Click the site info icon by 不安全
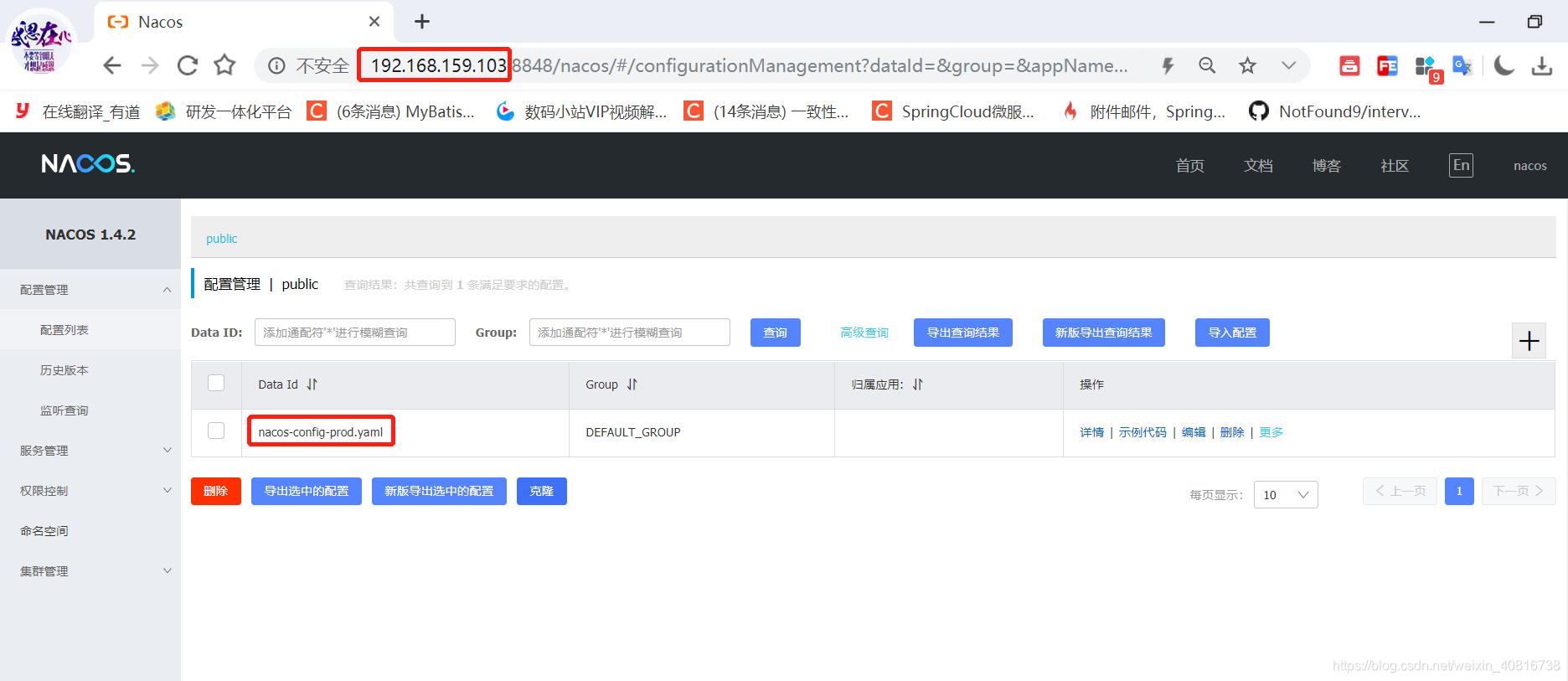 [276, 65]
